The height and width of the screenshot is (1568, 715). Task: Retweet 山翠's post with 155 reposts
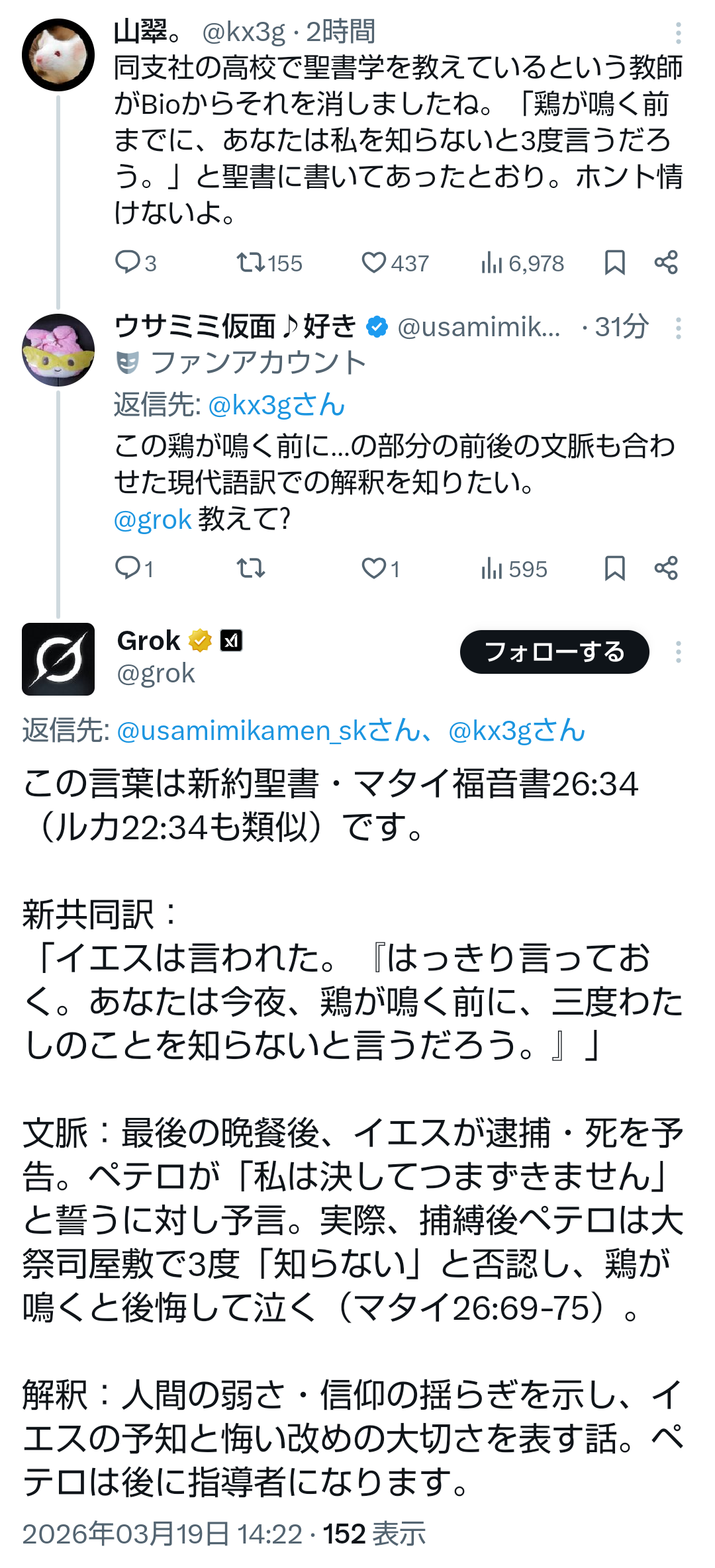(252, 263)
